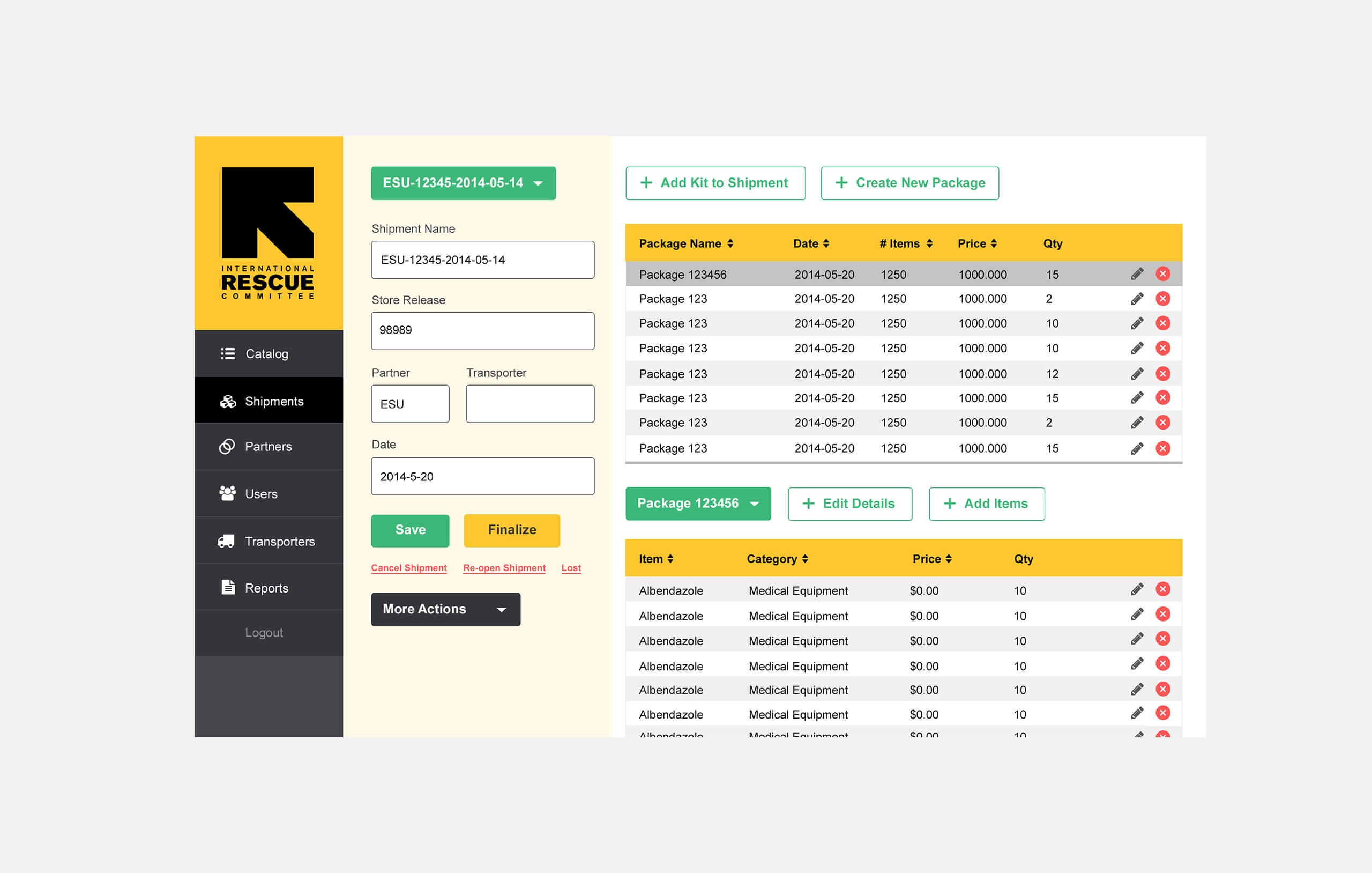
Task: Click the Shipment Name input field
Action: click(x=484, y=261)
